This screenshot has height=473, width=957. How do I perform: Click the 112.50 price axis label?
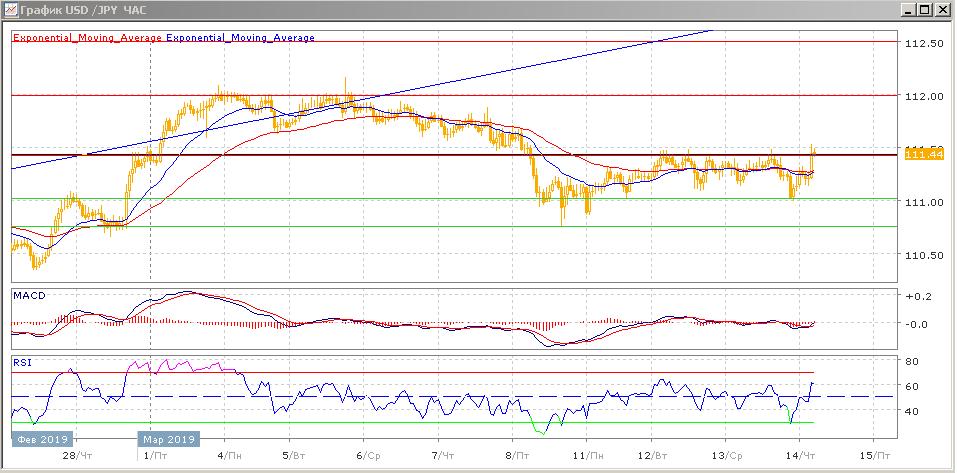coord(923,44)
